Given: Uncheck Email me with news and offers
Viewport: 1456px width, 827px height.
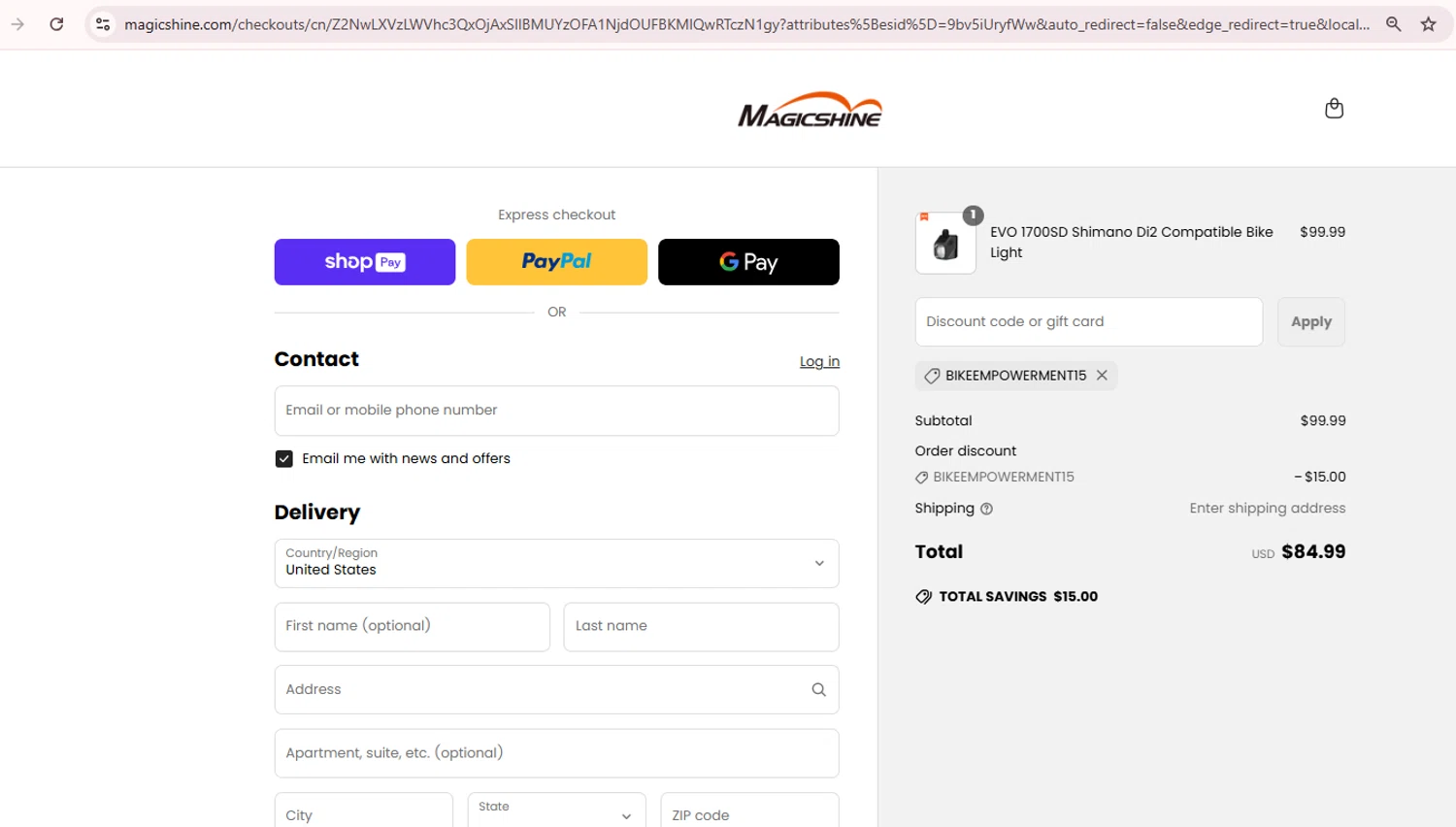Looking at the screenshot, I should tap(283, 459).
